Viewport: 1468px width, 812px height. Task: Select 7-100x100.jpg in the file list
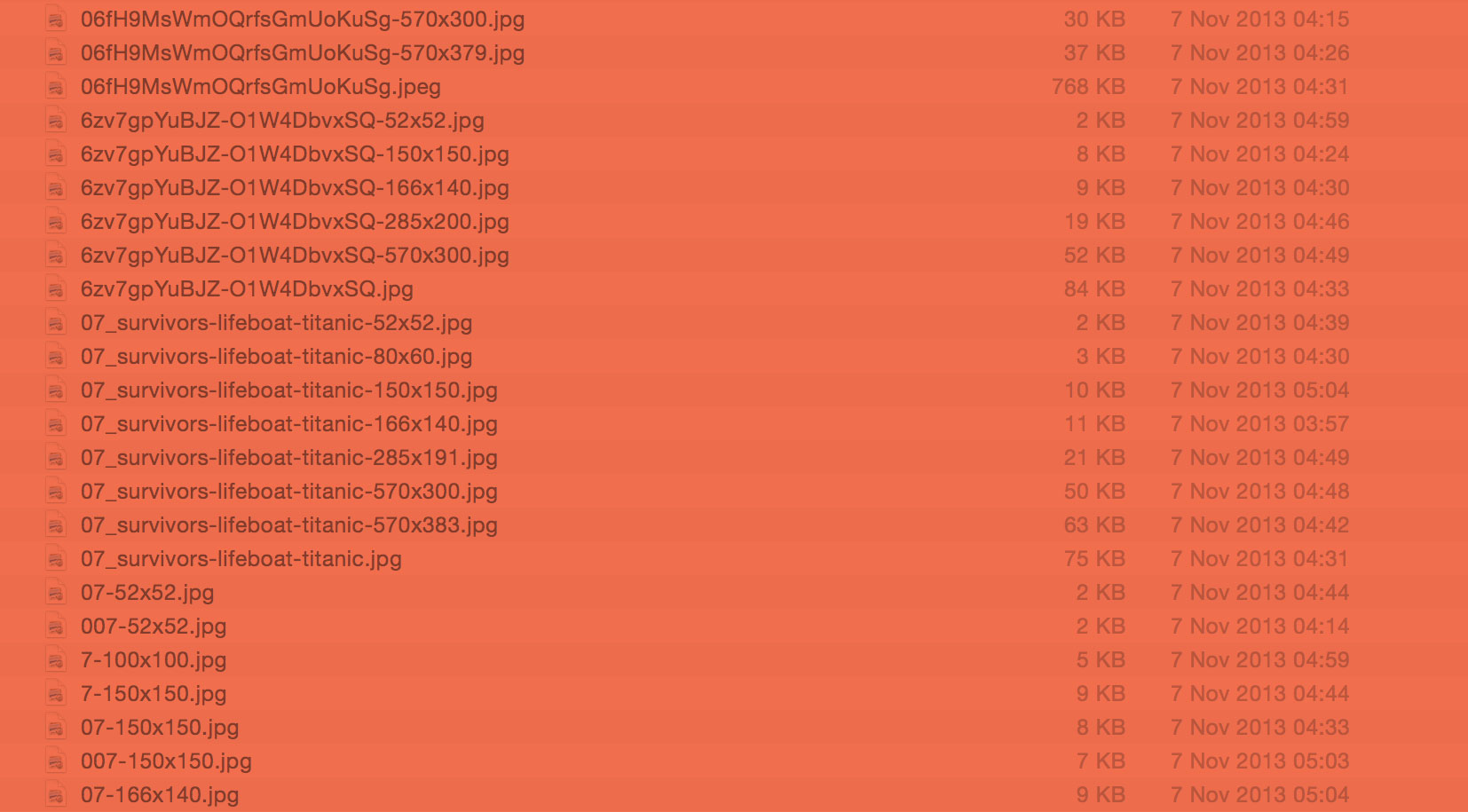pos(154,660)
